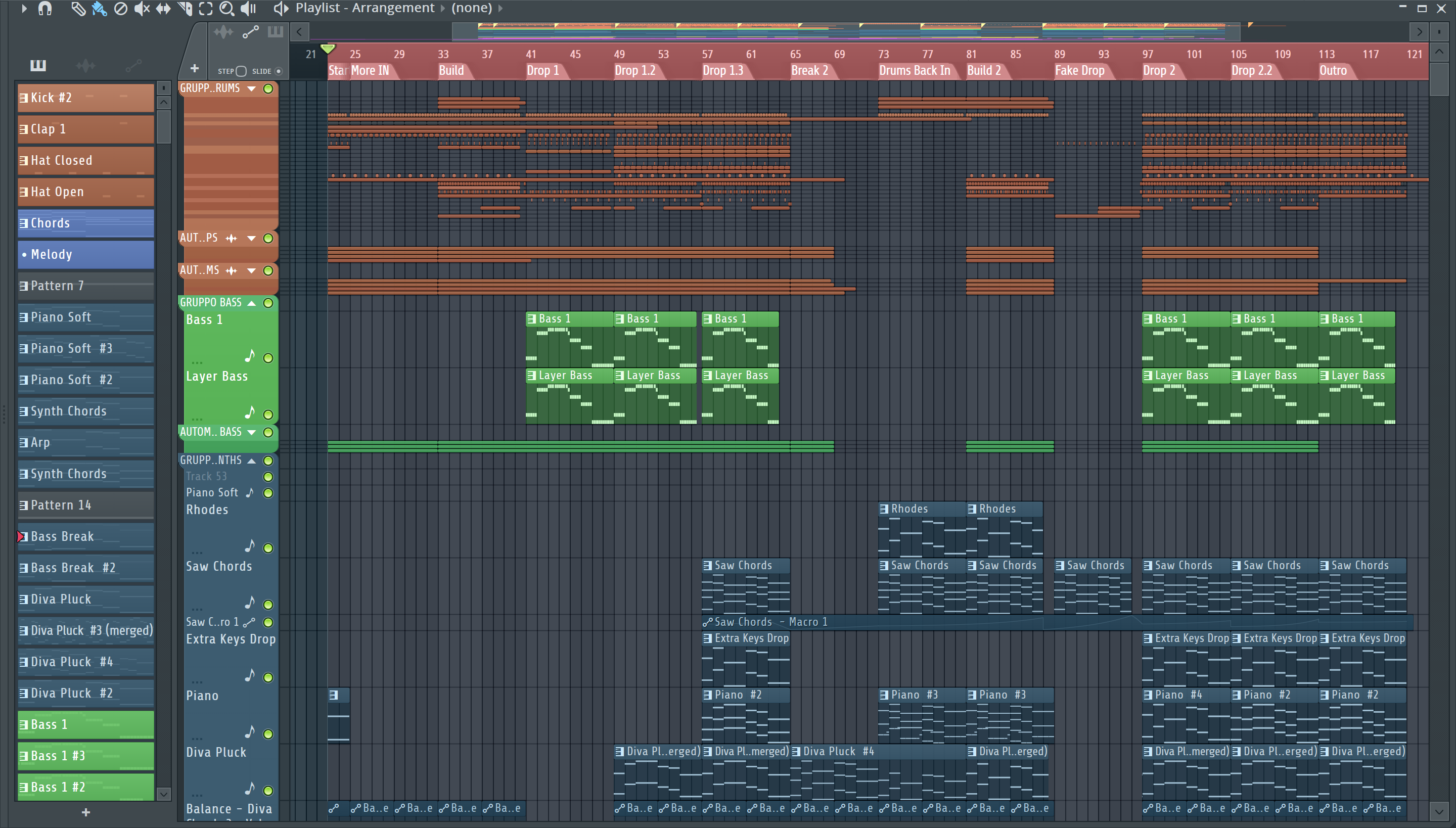Select the Bass Break pattern
The image size is (1456, 828).
point(86,536)
